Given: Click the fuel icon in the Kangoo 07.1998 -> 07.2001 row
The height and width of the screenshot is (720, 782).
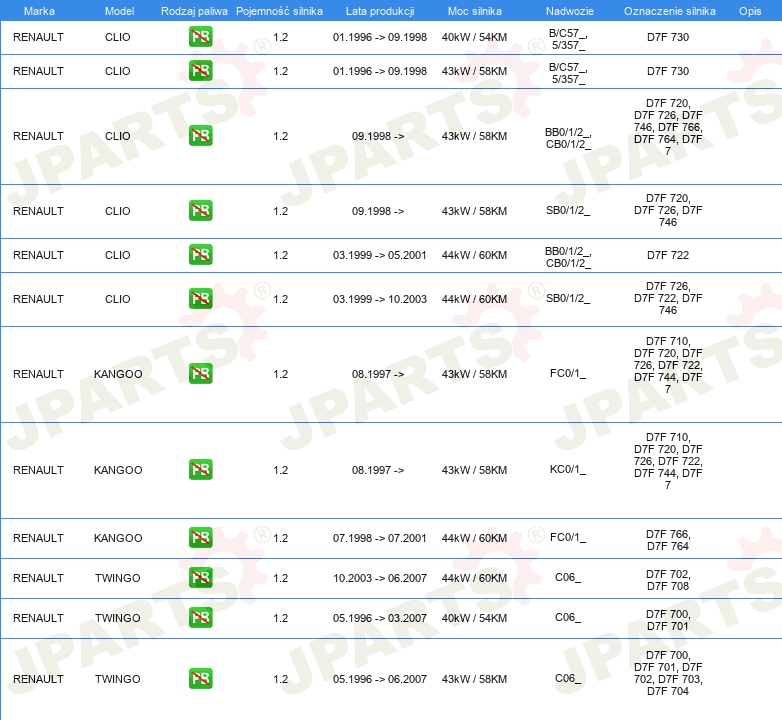Looking at the screenshot, I should pyautogui.click(x=200, y=538).
